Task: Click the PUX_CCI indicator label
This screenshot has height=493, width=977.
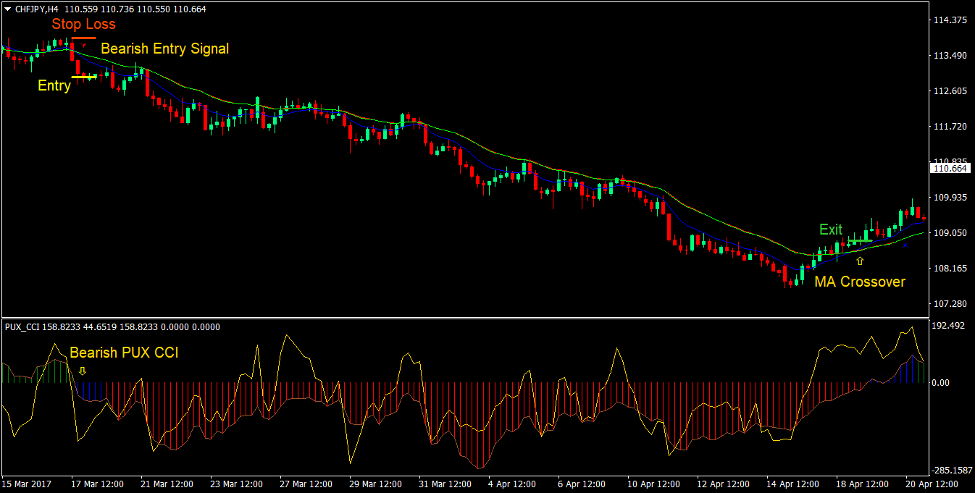Action: tap(22, 327)
